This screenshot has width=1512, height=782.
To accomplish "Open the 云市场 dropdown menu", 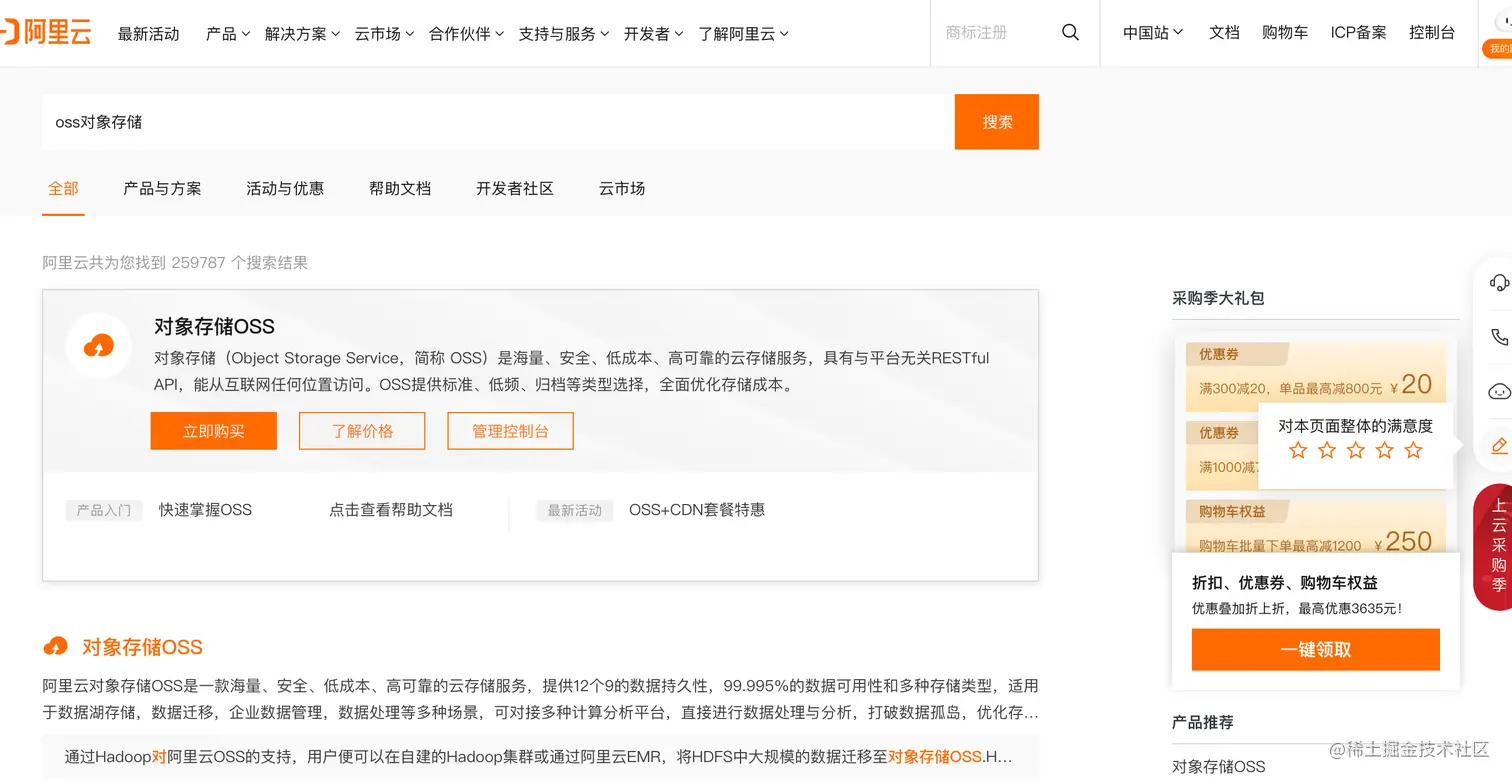I will coord(384,33).
